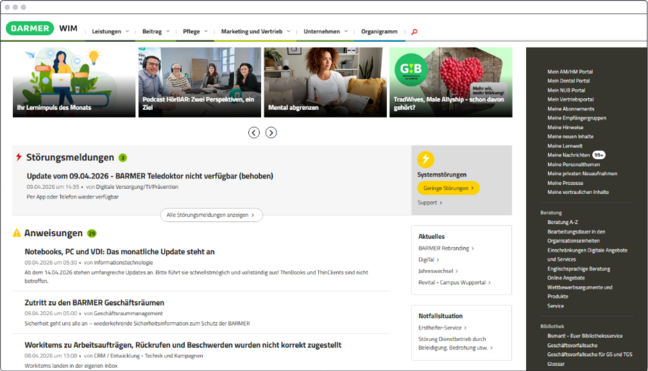Open 'Meine privaten Neuaufnahmen' in sidebar
The width and height of the screenshot is (648, 371).
click(x=582, y=174)
